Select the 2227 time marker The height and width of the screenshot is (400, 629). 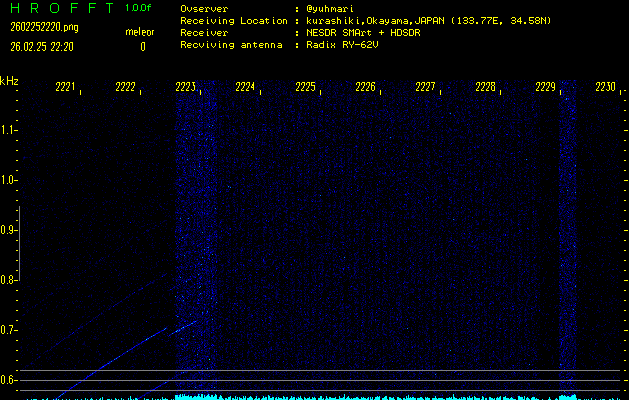pos(426,88)
